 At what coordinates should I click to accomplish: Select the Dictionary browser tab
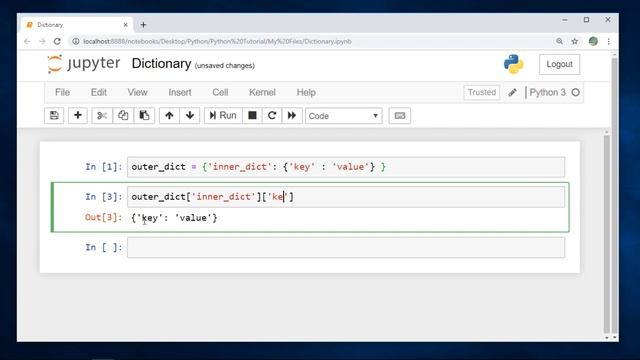click(x=77, y=25)
